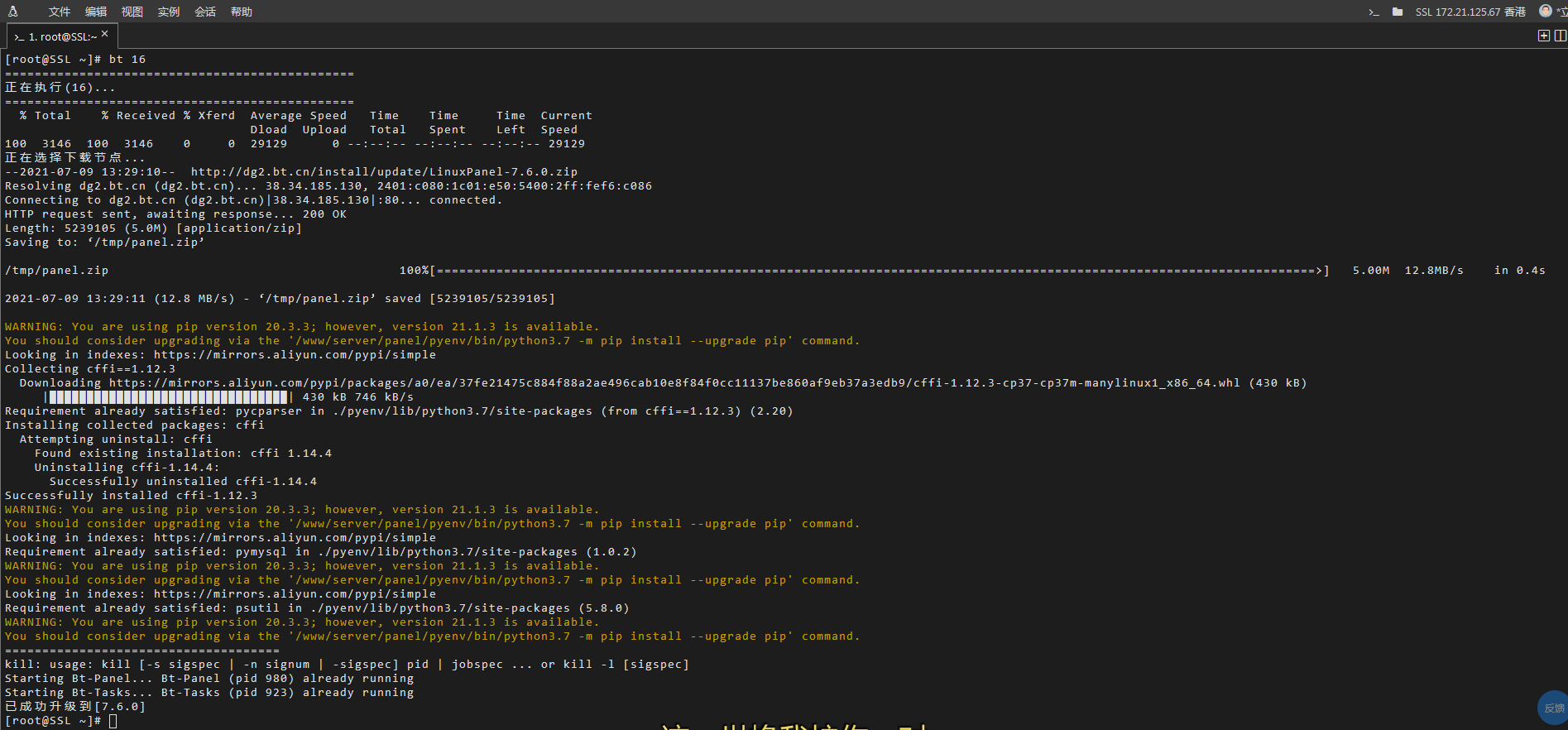
Task: Click 'Starting Bt-Tasks... (pid 923)' line
Action: [209, 693]
